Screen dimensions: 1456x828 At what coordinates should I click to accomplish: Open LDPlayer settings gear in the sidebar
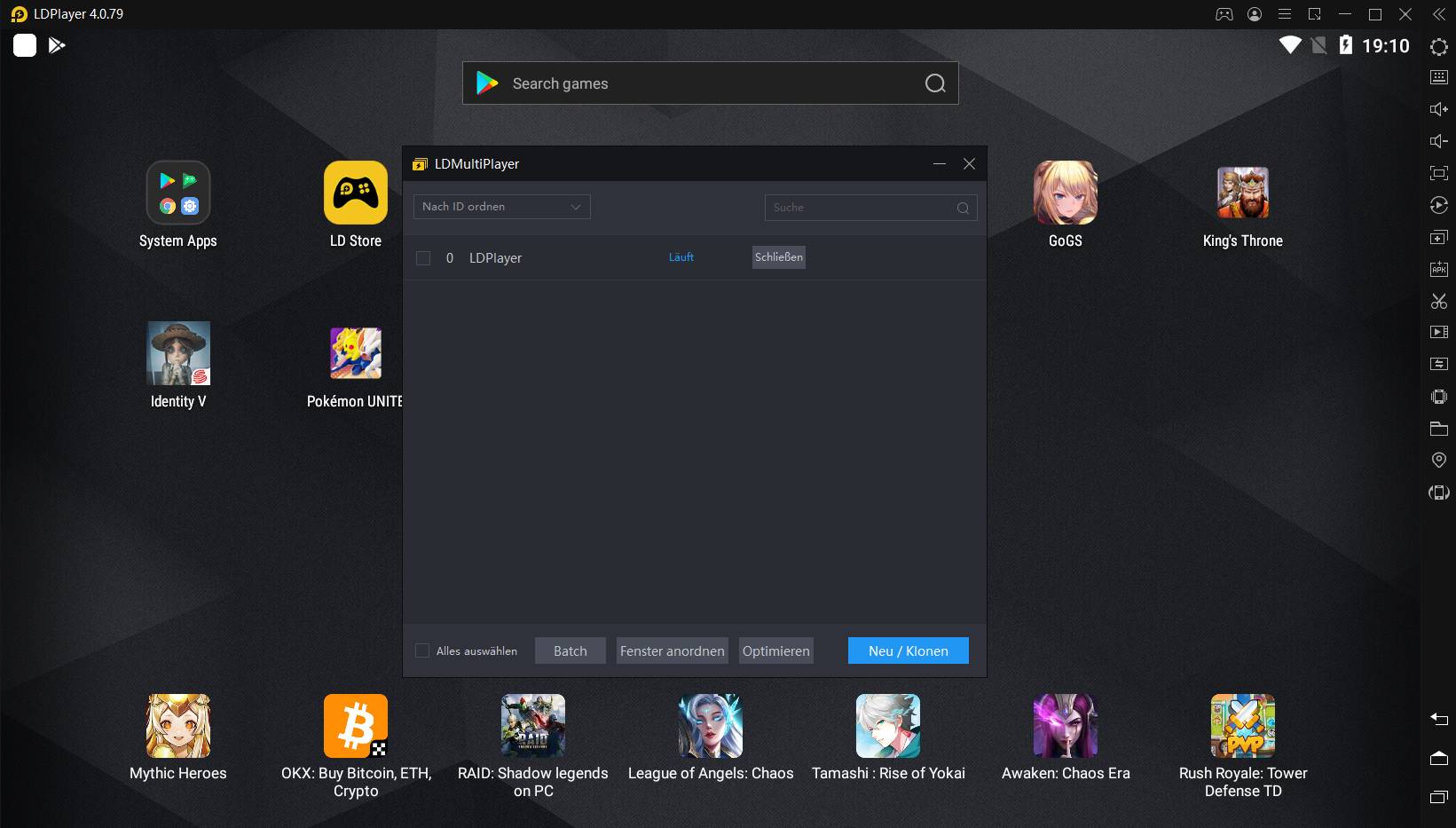point(1439,46)
